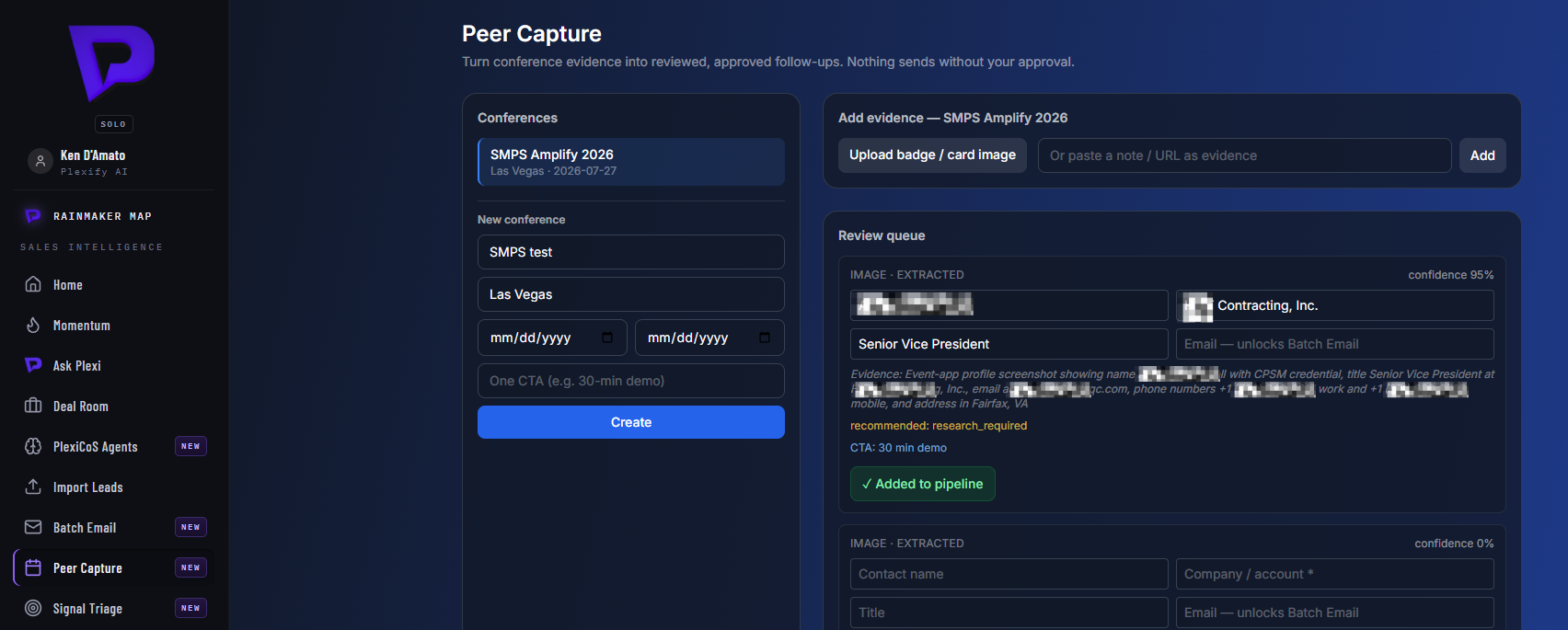The height and width of the screenshot is (630, 1568).
Task: Click the SOLO plan badge
Action: pyautogui.click(x=113, y=124)
